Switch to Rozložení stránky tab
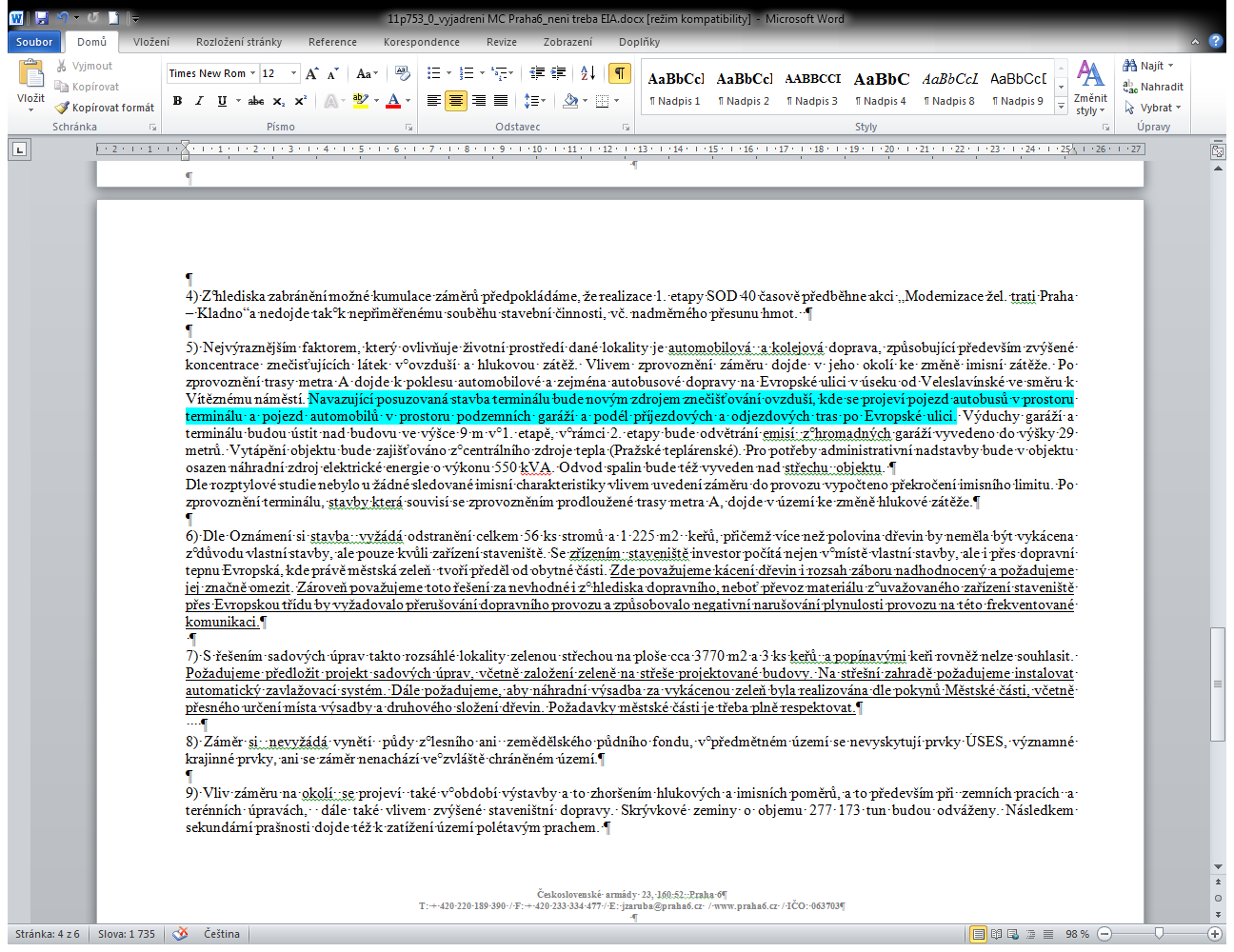Screen dimensions: 1234x952 (x=239, y=42)
